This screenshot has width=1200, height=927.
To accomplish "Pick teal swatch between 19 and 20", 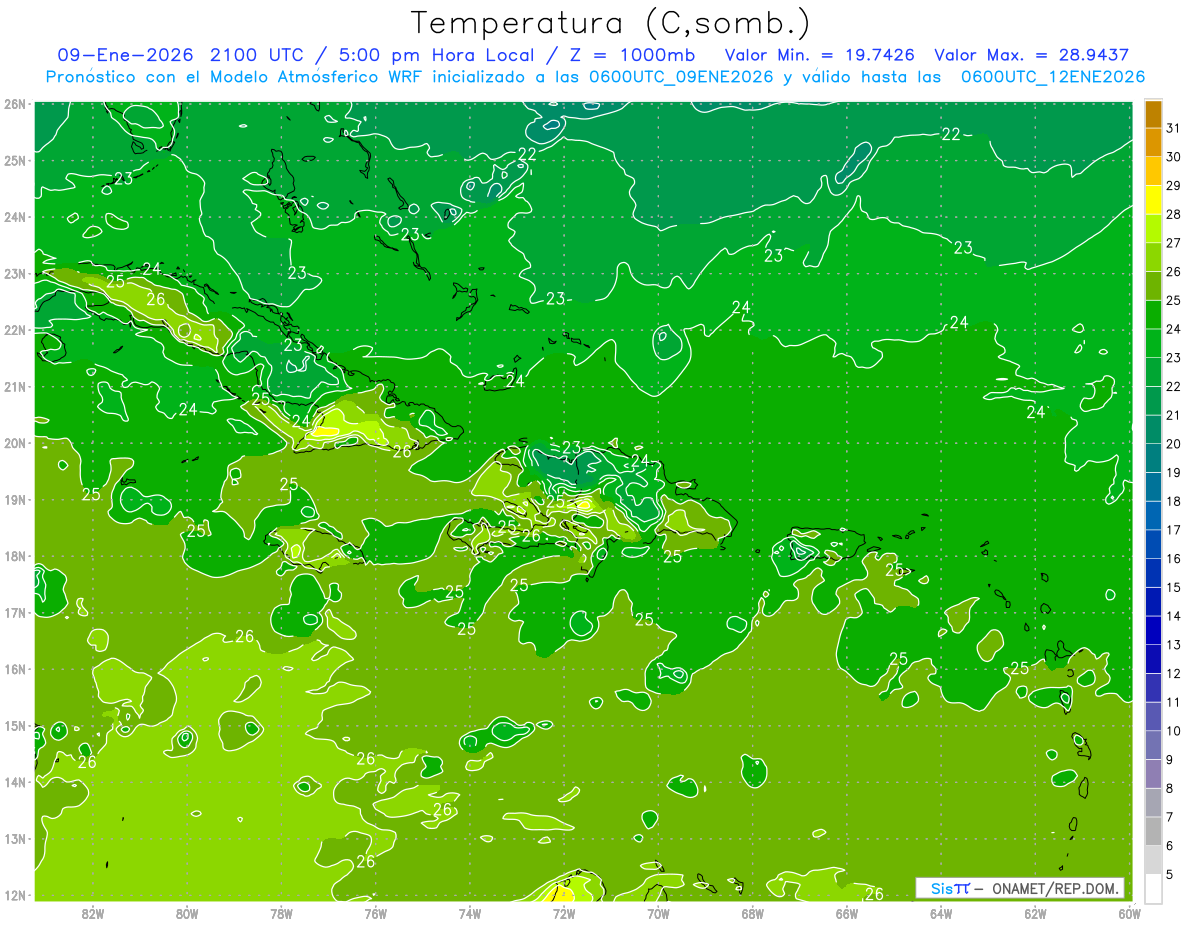I will [x=1154, y=458].
